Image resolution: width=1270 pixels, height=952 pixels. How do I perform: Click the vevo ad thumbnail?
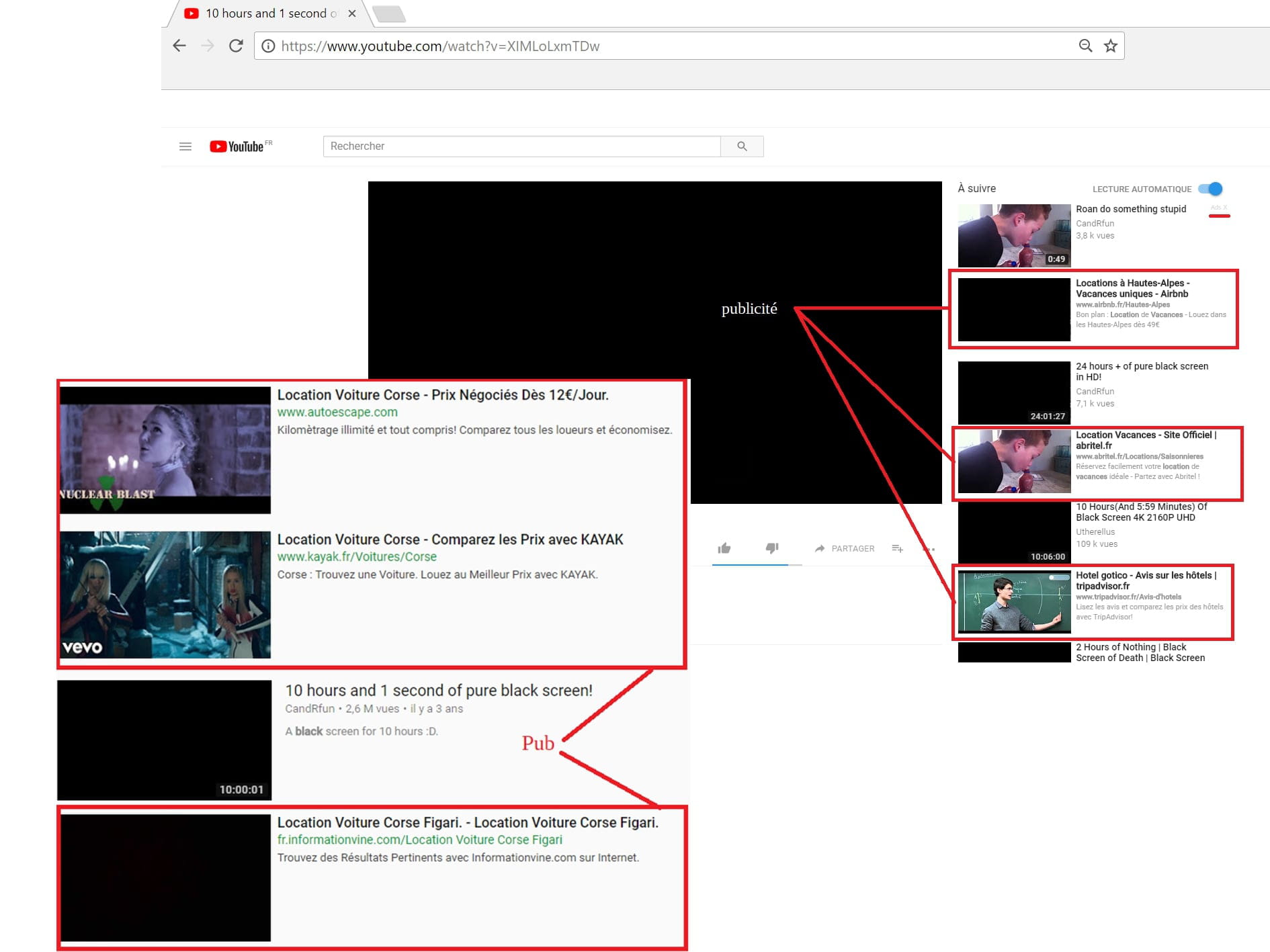[165, 595]
